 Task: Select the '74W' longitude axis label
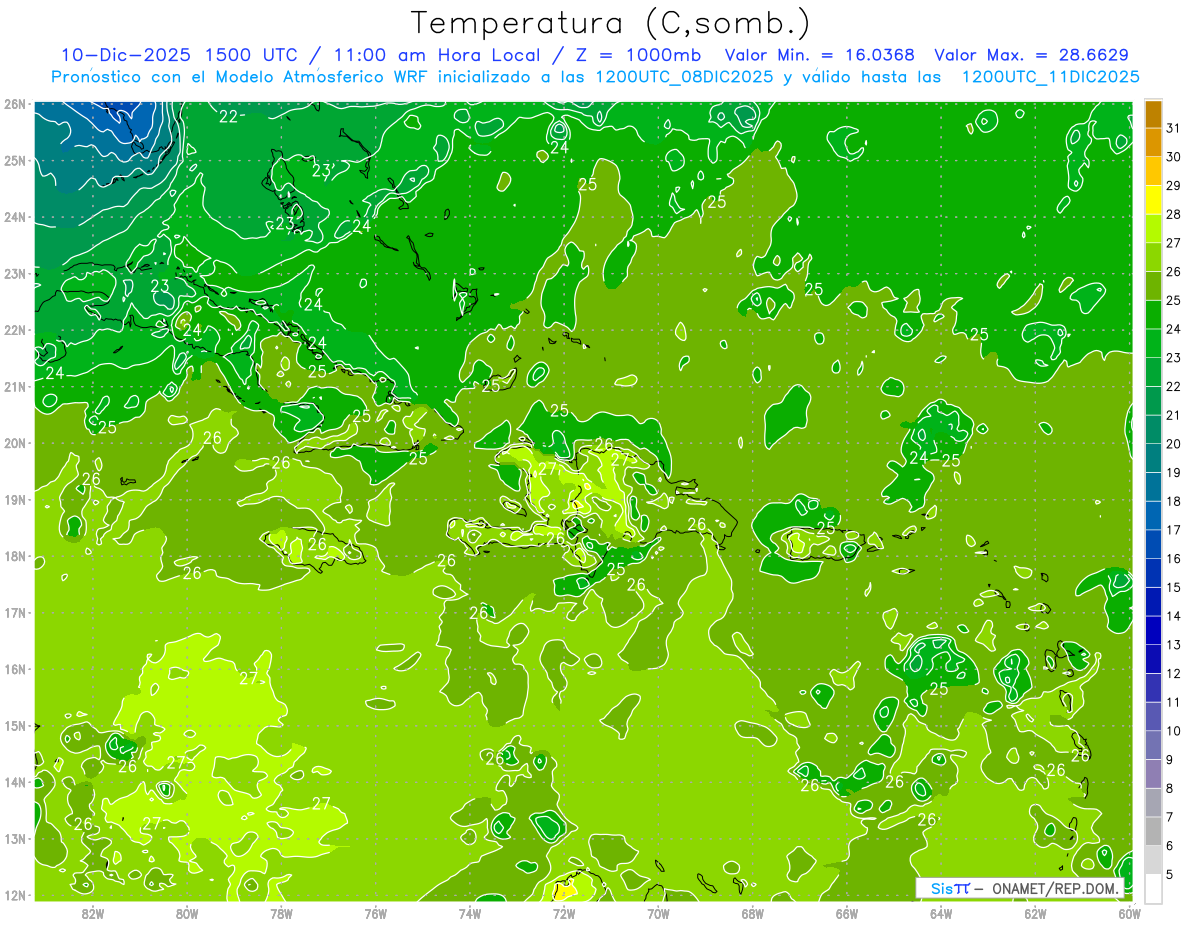tap(470, 913)
